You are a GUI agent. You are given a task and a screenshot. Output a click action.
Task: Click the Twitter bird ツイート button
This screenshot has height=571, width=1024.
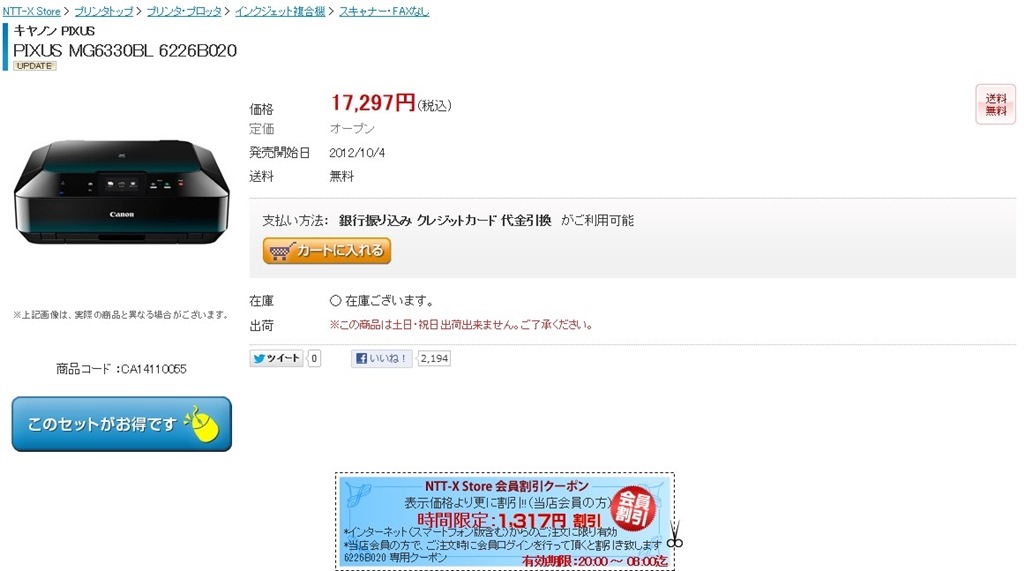tap(276, 358)
